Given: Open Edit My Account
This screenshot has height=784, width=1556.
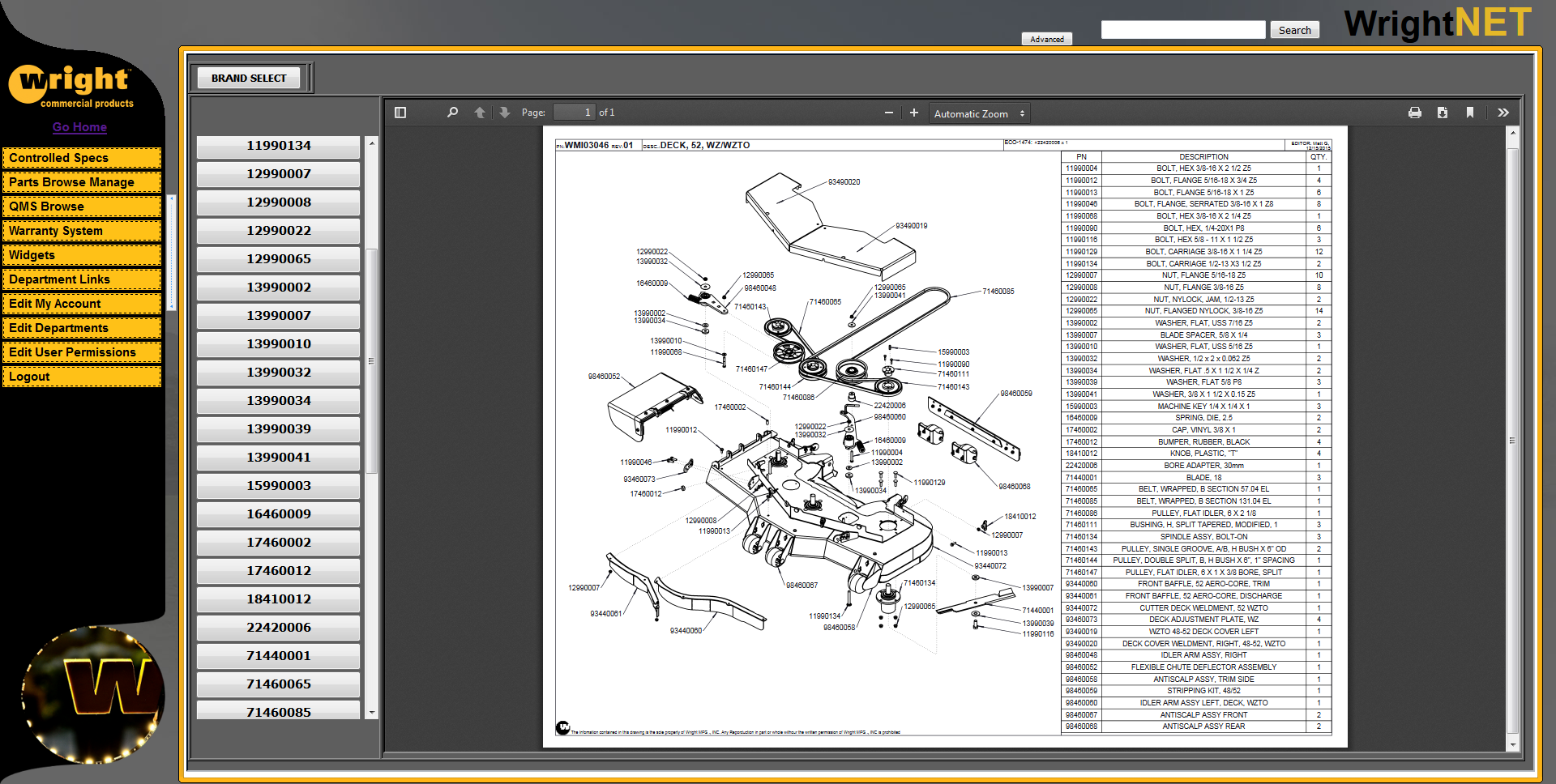Looking at the screenshot, I should 82,304.
